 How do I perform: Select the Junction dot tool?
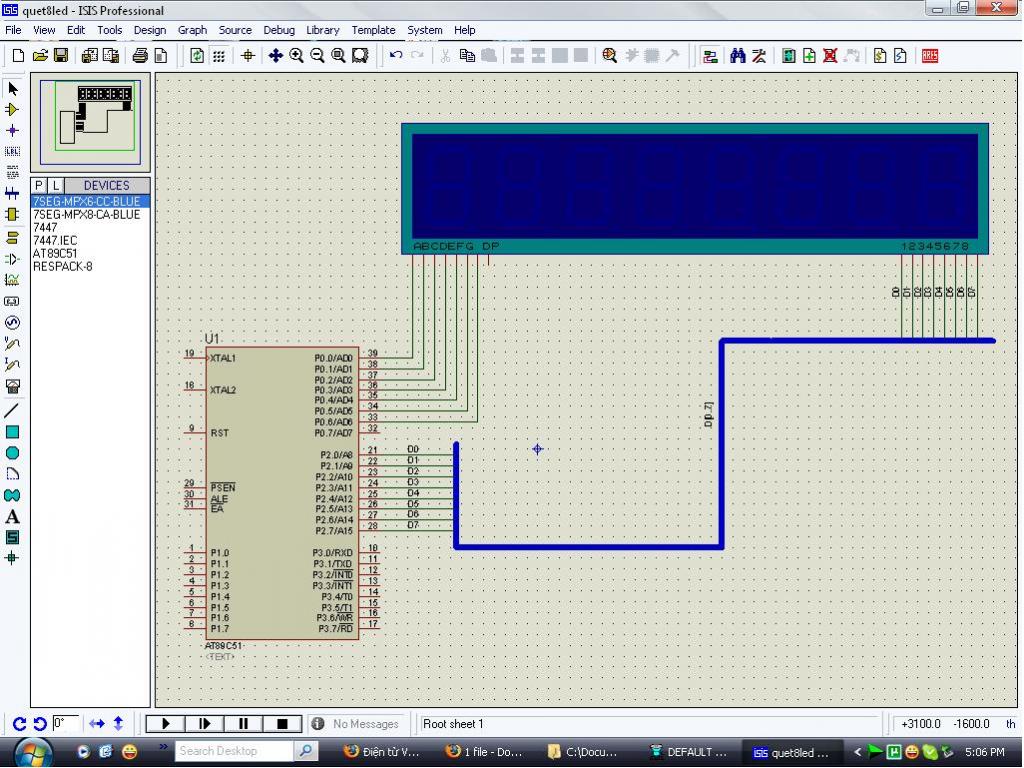[12, 130]
